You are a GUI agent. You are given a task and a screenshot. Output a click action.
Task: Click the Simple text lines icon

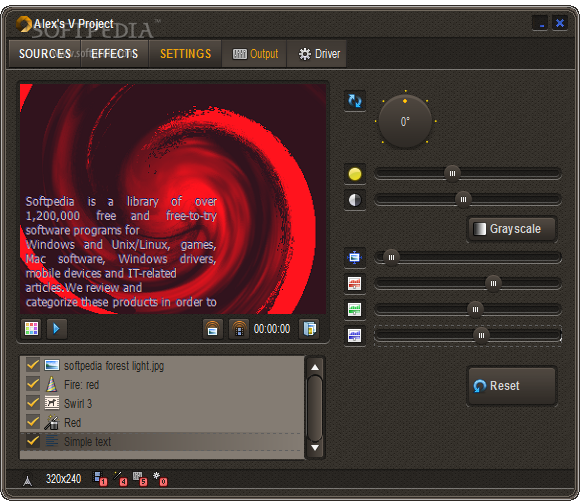point(52,441)
